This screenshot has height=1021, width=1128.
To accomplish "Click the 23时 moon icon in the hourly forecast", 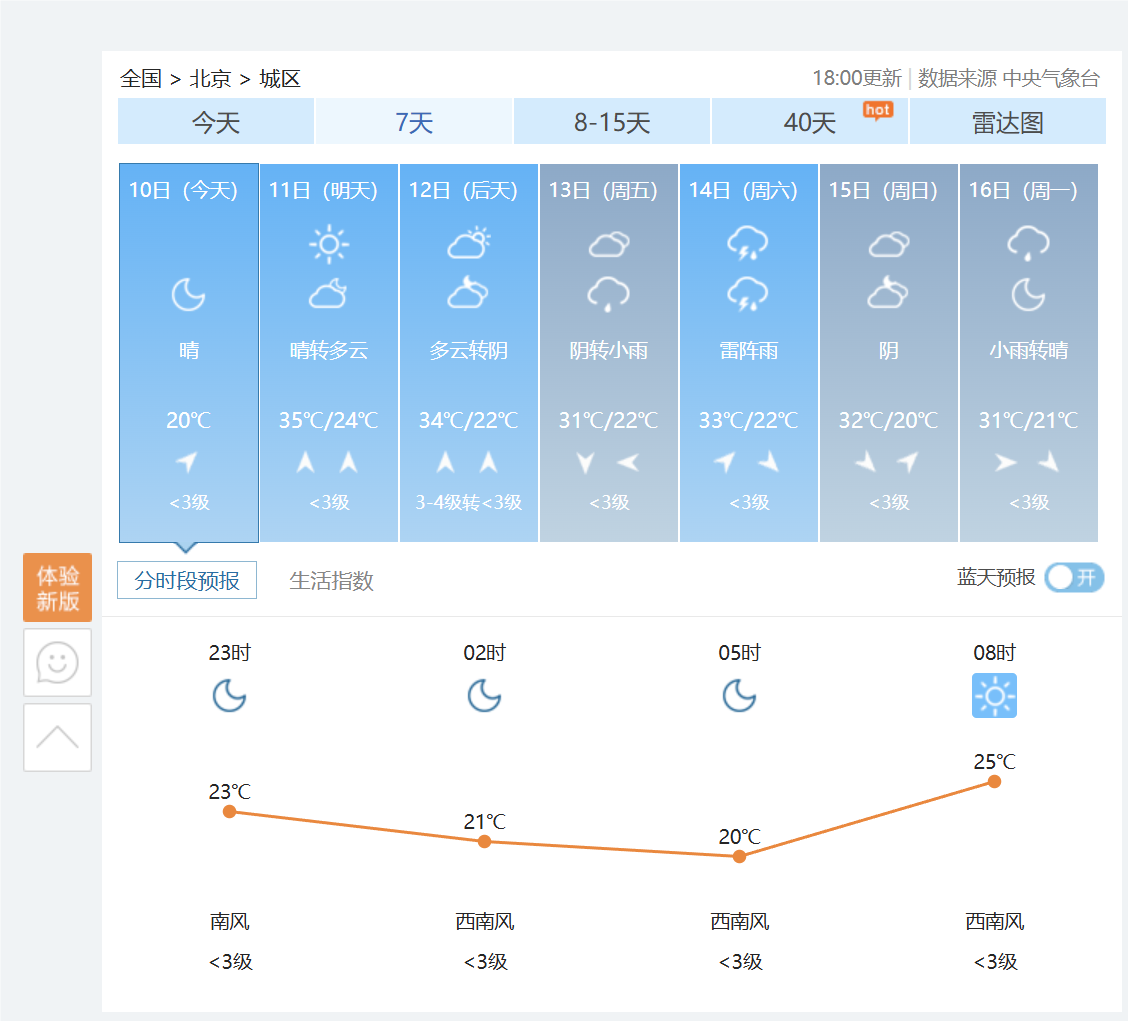I will click(x=229, y=696).
